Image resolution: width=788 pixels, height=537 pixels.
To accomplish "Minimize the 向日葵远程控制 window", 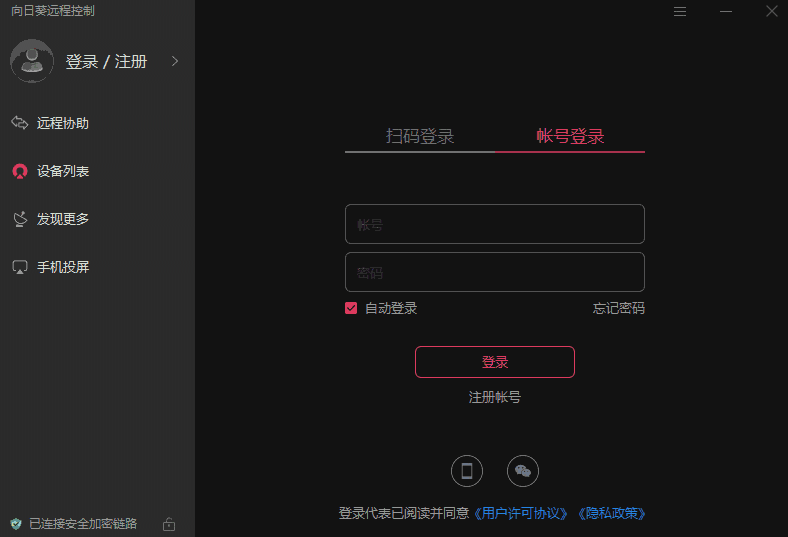I will click(x=726, y=11).
